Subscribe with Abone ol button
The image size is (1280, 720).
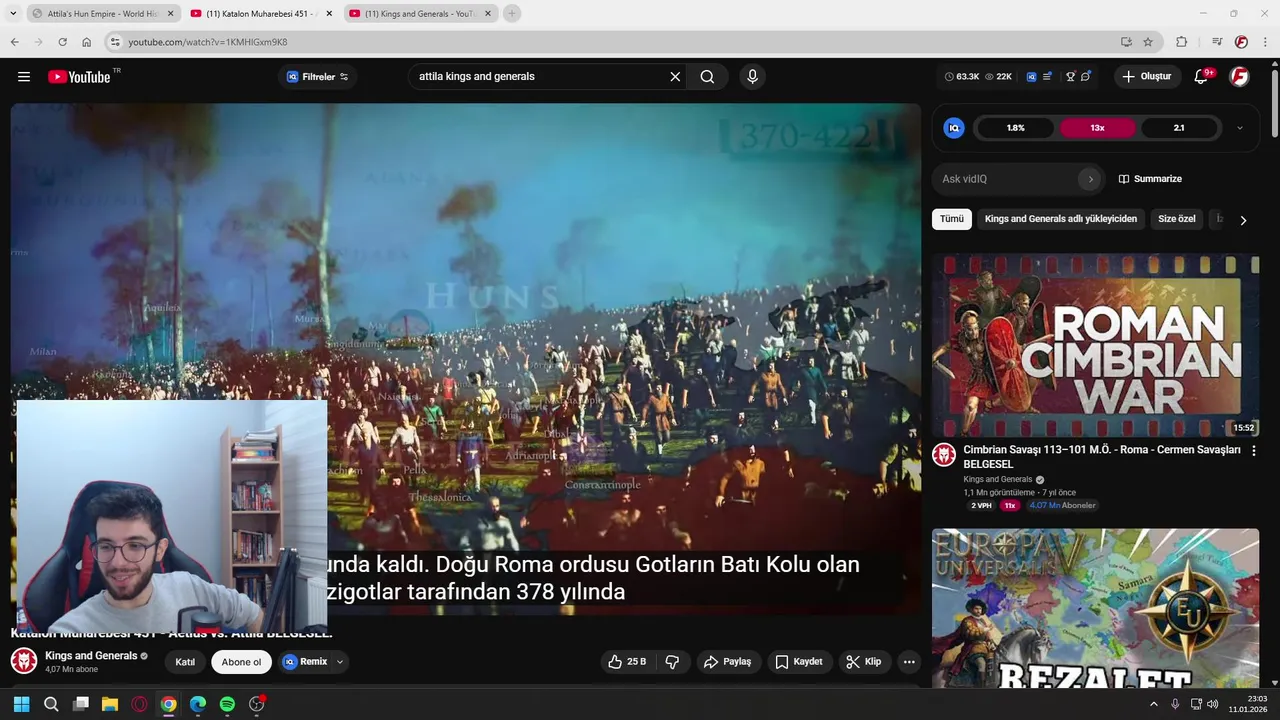241,662
